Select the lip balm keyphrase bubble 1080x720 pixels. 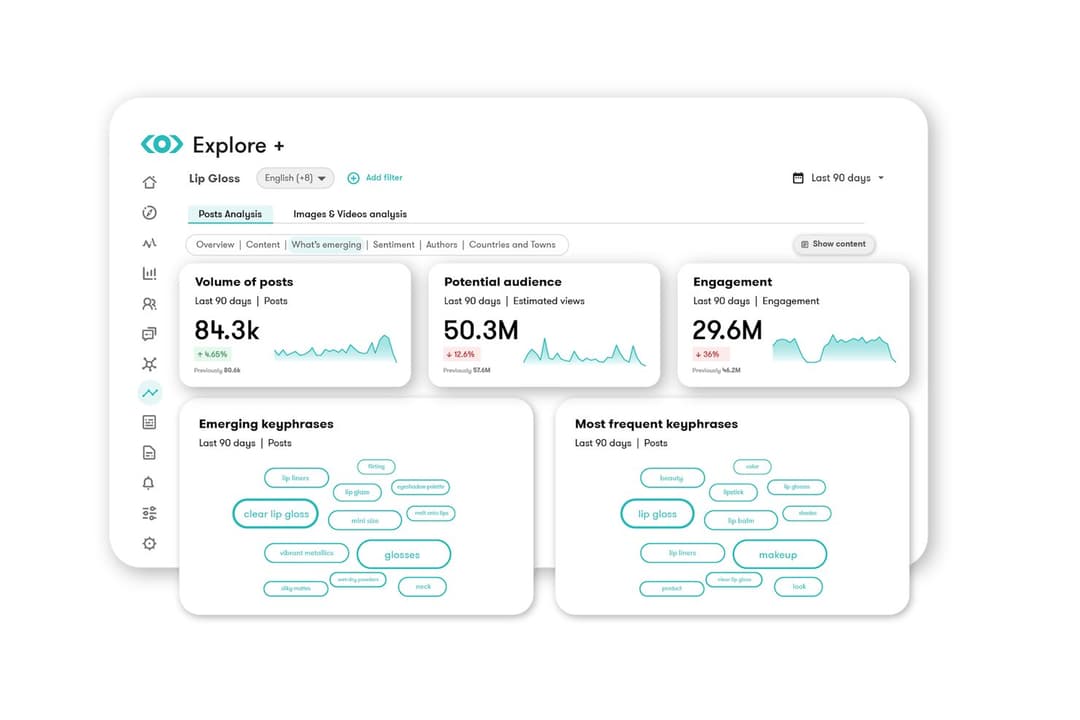click(741, 520)
